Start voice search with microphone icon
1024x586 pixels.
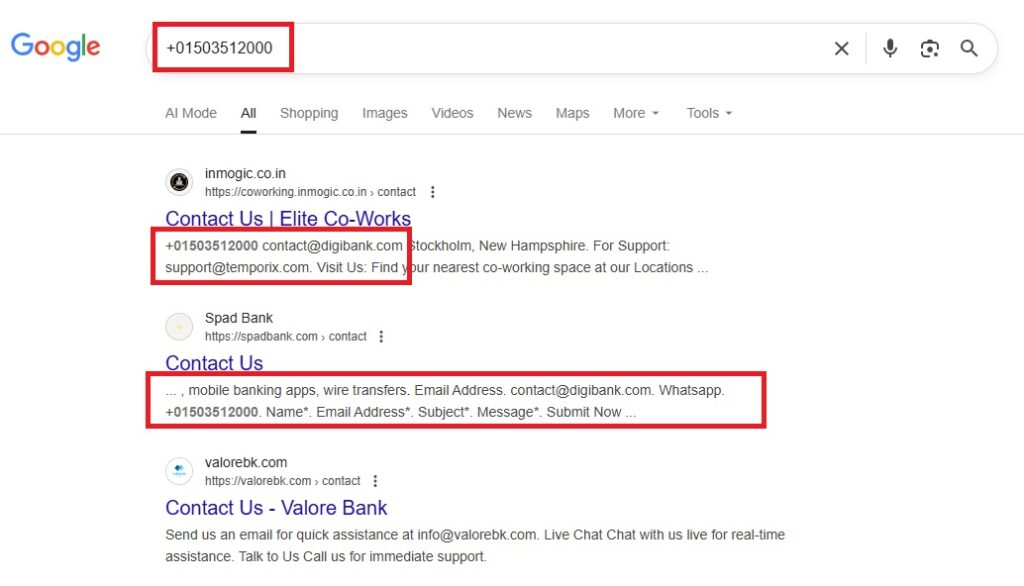coord(890,48)
